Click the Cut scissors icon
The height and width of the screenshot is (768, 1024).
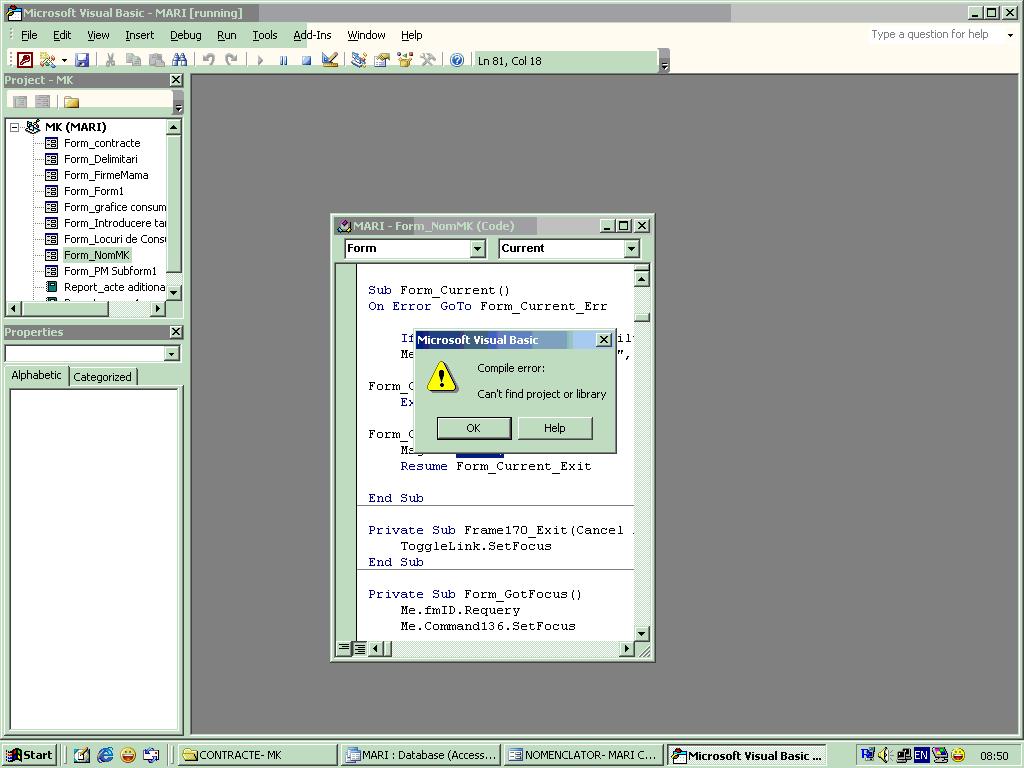pyautogui.click(x=110, y=60)
